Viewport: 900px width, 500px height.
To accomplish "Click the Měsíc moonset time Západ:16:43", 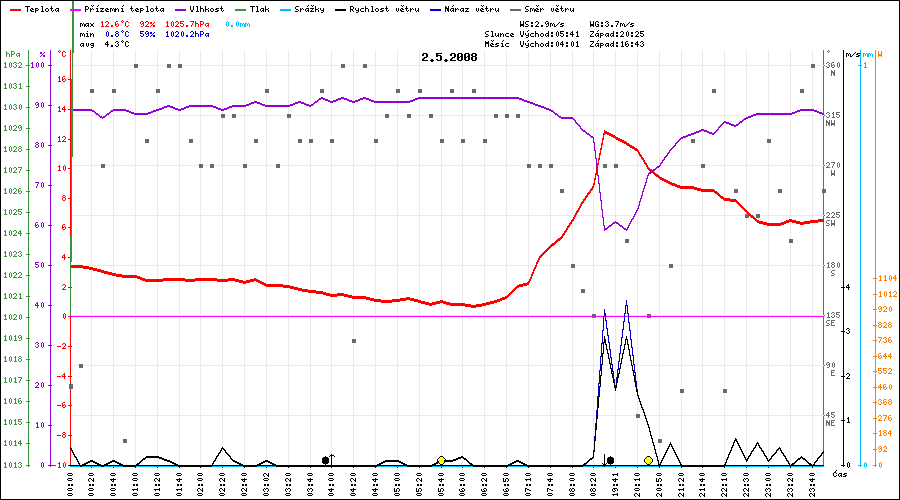I will pyautogui.click(x=616, y=44).
